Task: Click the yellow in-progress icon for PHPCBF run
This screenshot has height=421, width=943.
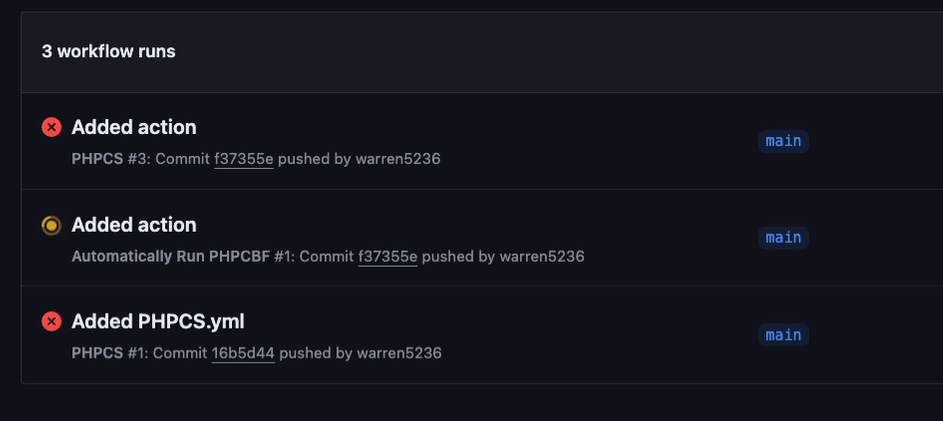Action: tap(52, 226)
